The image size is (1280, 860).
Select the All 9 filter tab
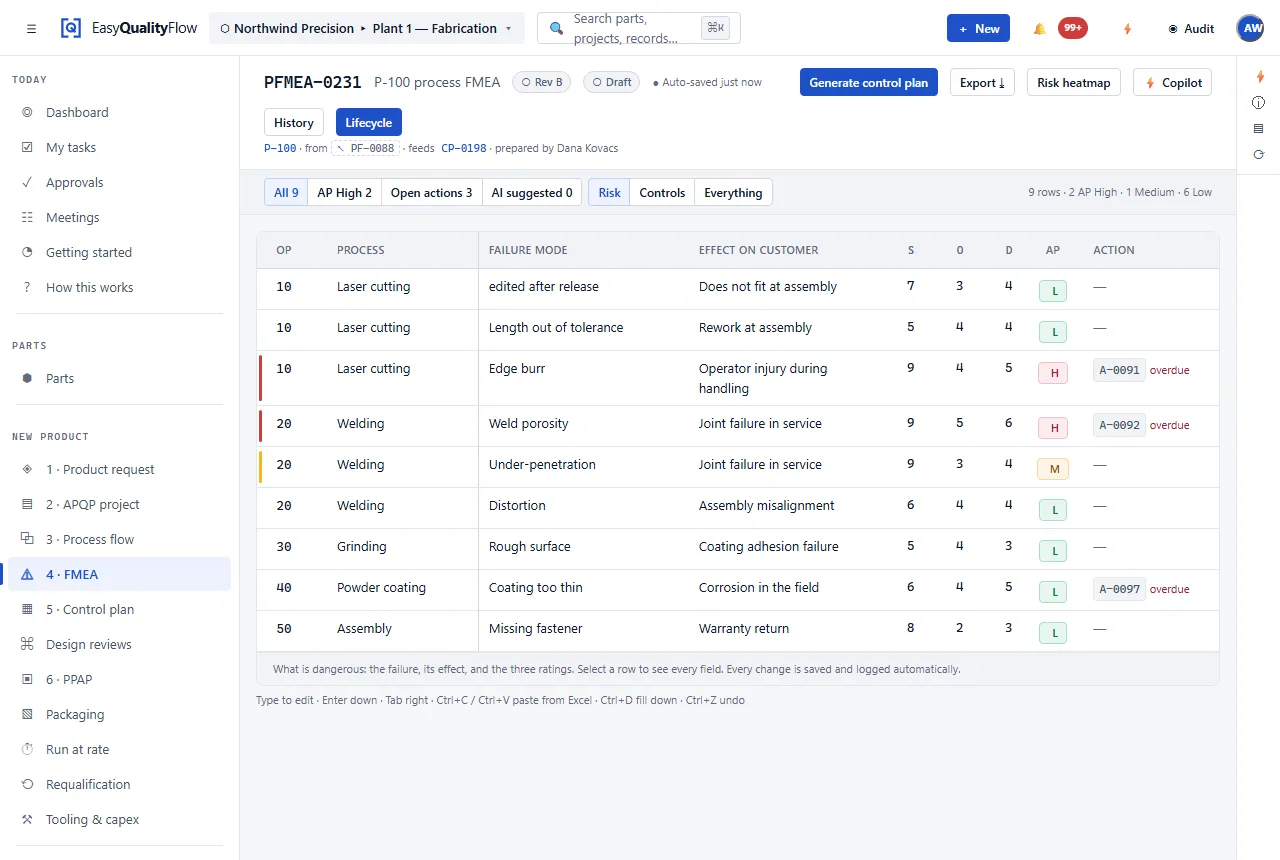(286, 193)
